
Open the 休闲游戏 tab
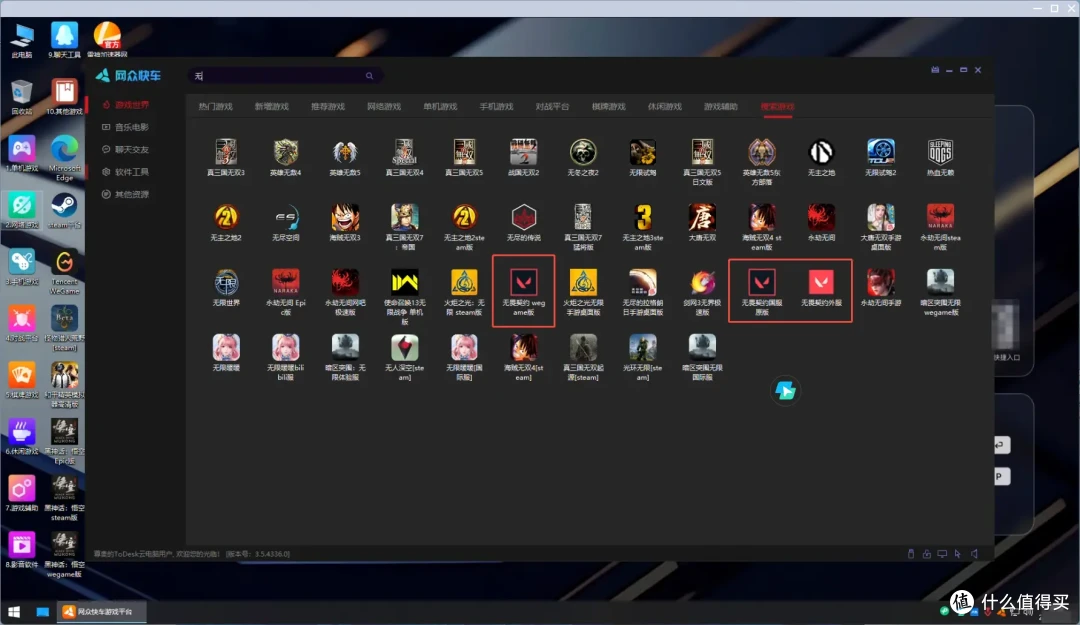click(x=665, y=107)
